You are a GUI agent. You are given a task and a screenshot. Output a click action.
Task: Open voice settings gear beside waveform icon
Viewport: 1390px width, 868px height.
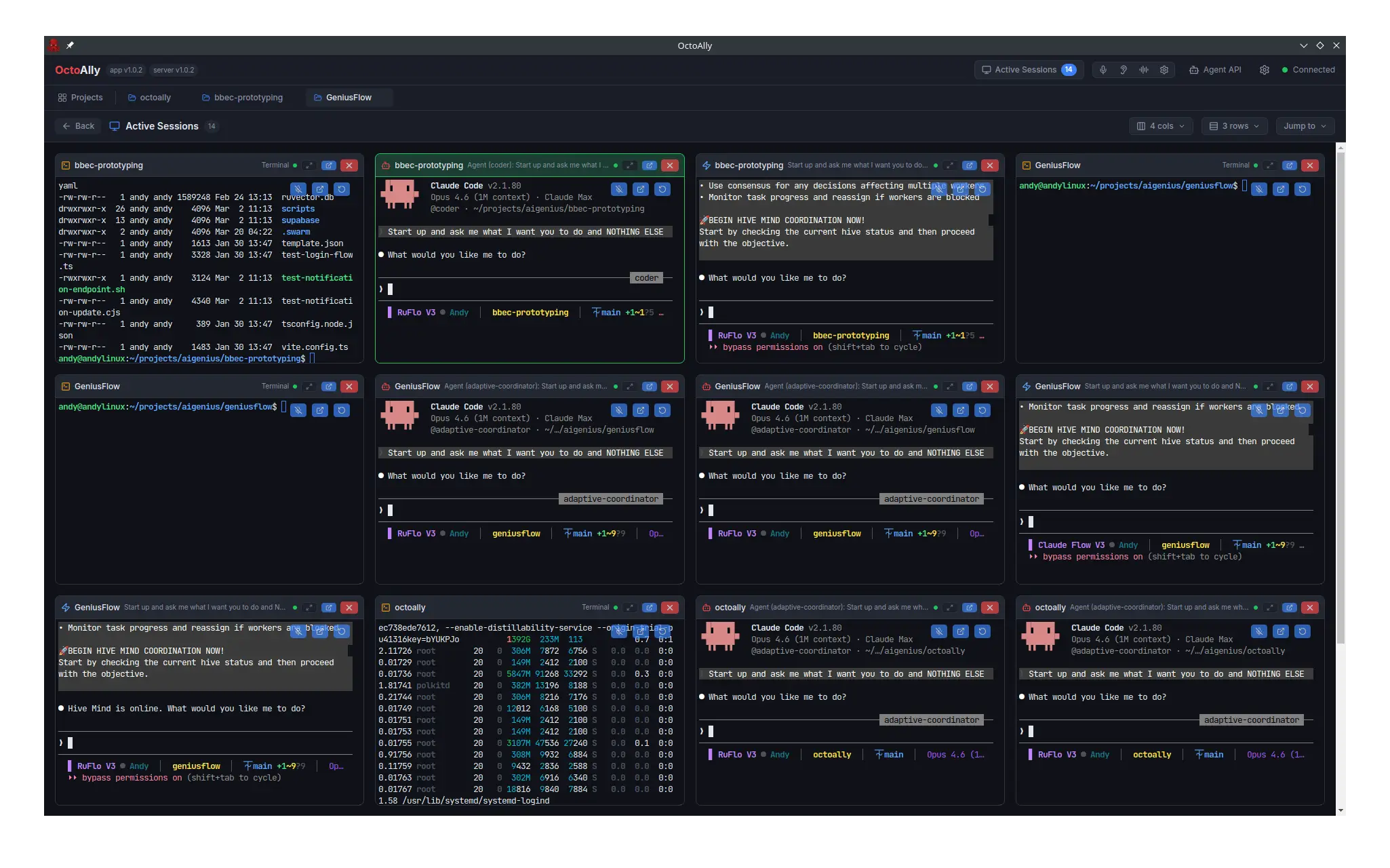point(1164,70)
